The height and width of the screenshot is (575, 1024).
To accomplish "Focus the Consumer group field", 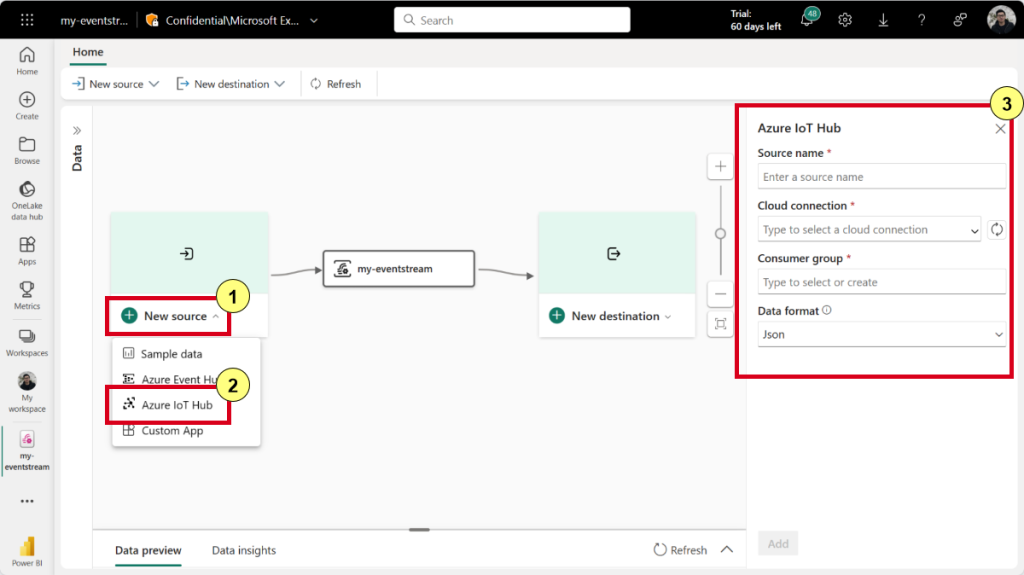I will 881,282.
